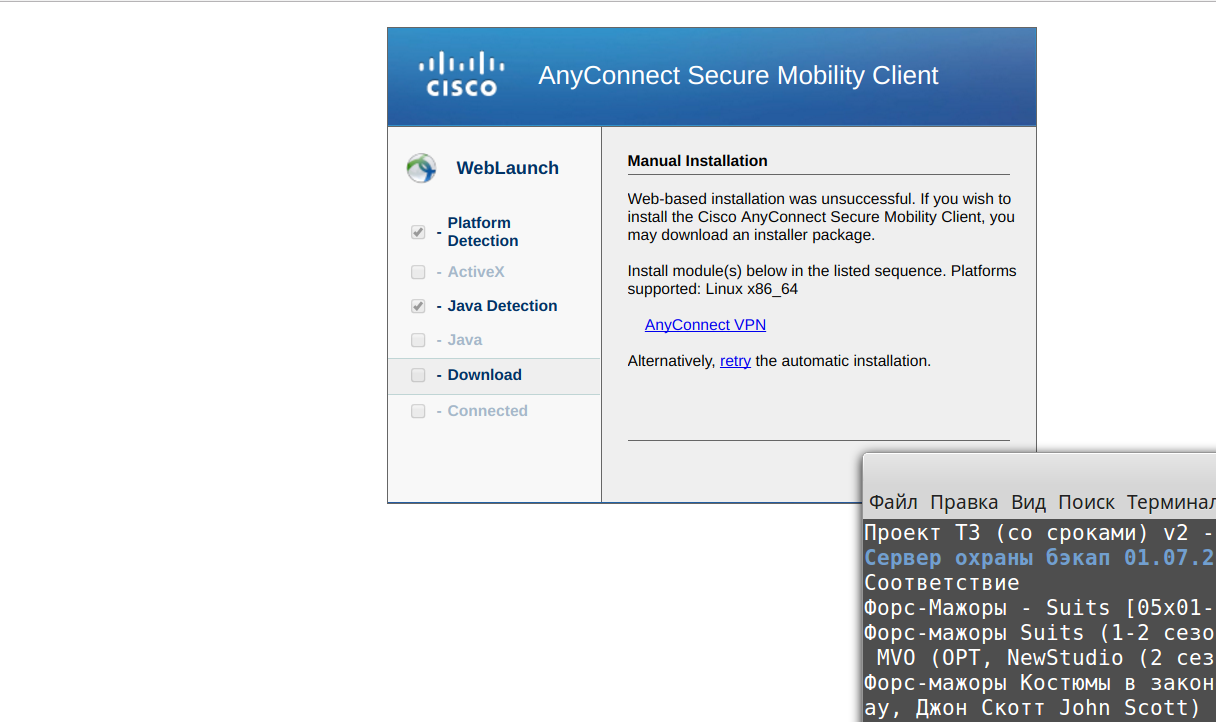The height and width of the screenshot is (722, 1216).
Task: Click the WebLaunch globe icon
Action: coord(421,168)
